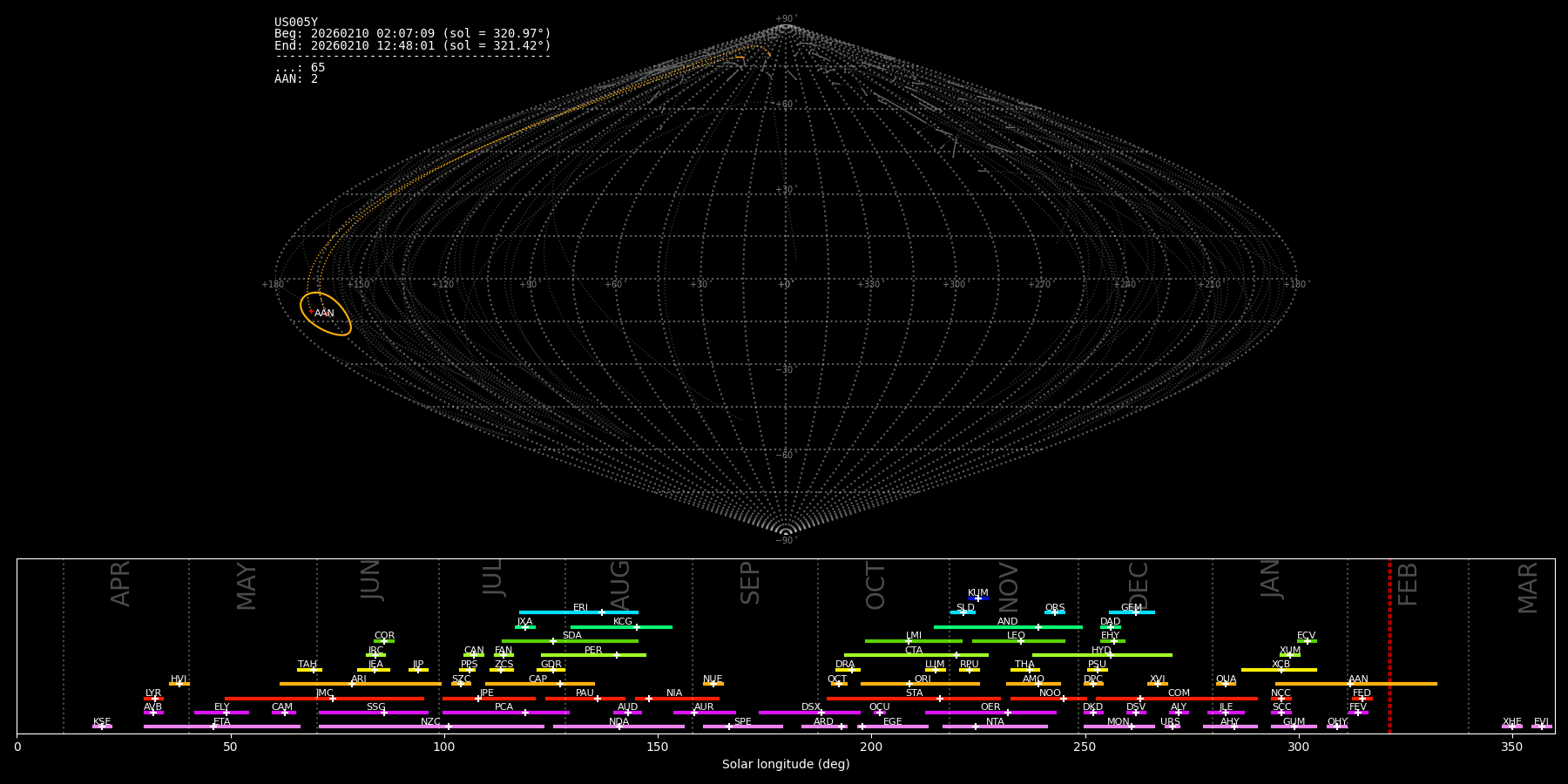The width and height of the screenshot is (1568, 784).
Task: Click the AUG month label
Action: pyautogui.click(x=619, y=586)
